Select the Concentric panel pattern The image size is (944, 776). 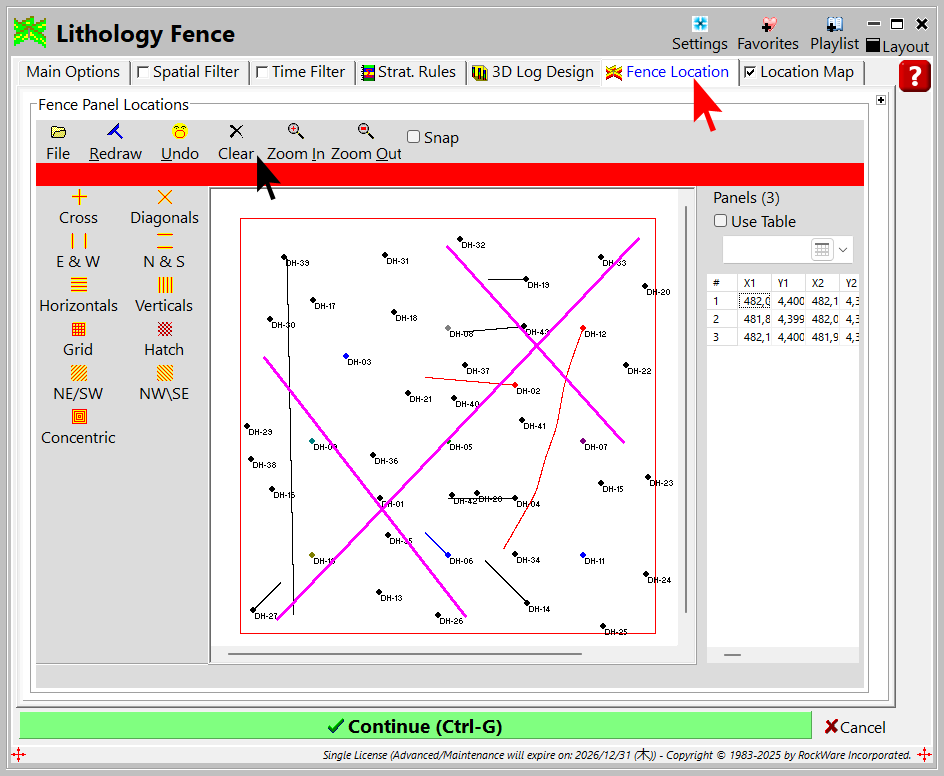point(78,417)
